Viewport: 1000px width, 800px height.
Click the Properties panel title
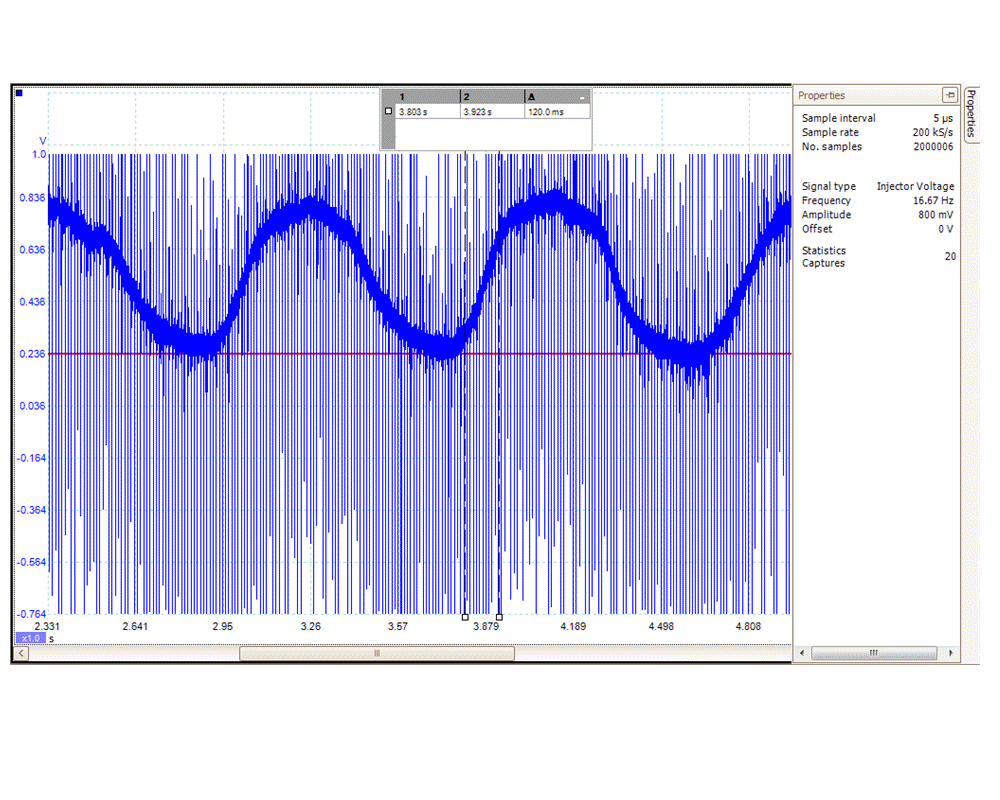[821, 96]
